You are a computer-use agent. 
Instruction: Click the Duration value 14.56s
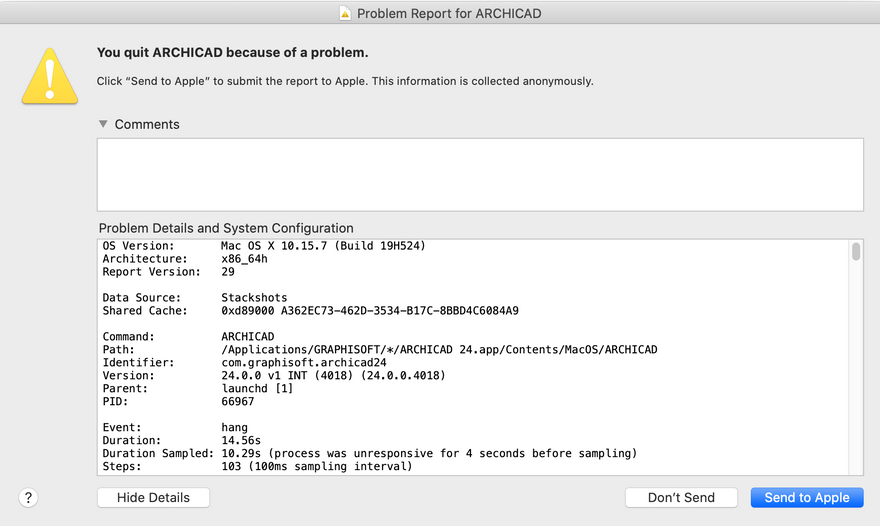coord(241,440)
